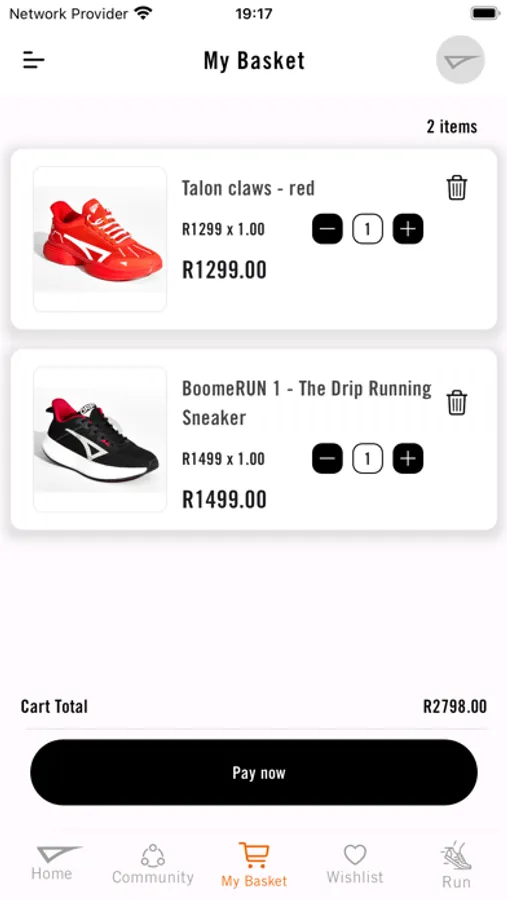Open the hamburger menu icon

[33, 60]
